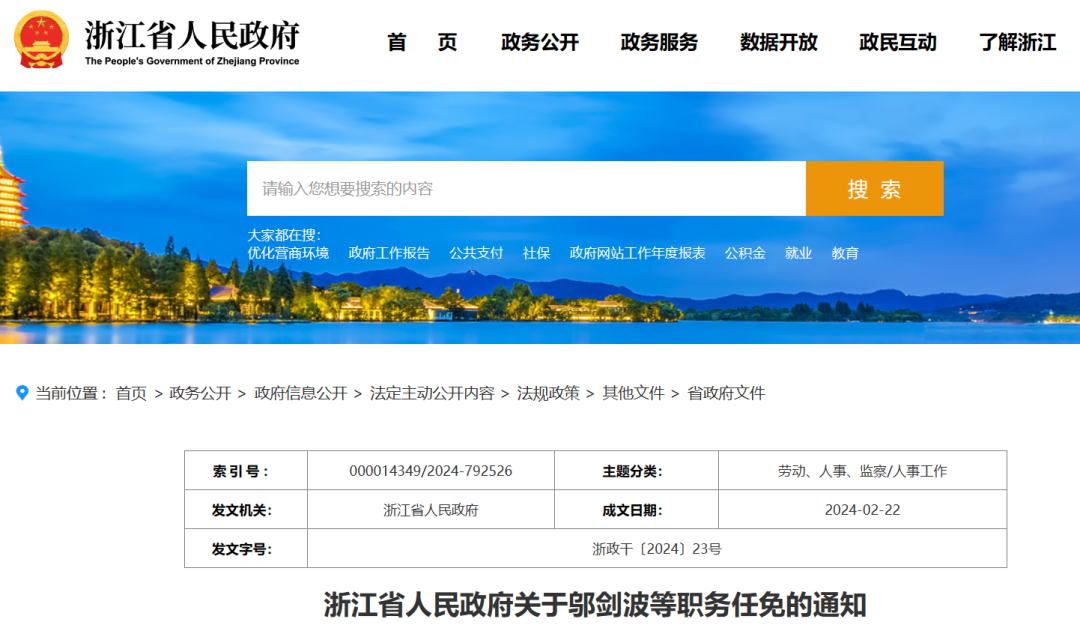Screen dimensions: 1080x640
Task: Click the 优化营商环境 trending search link
Action: coord(288,254)
